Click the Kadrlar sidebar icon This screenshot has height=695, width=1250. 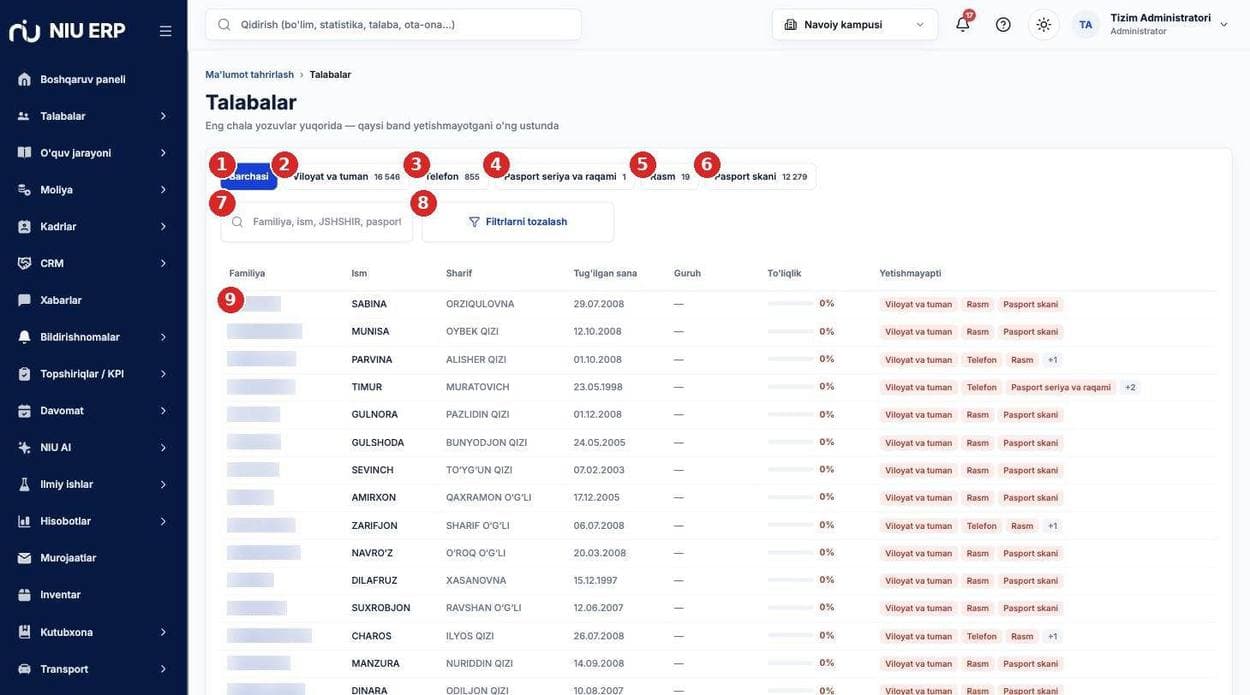[x=24, y=227]
